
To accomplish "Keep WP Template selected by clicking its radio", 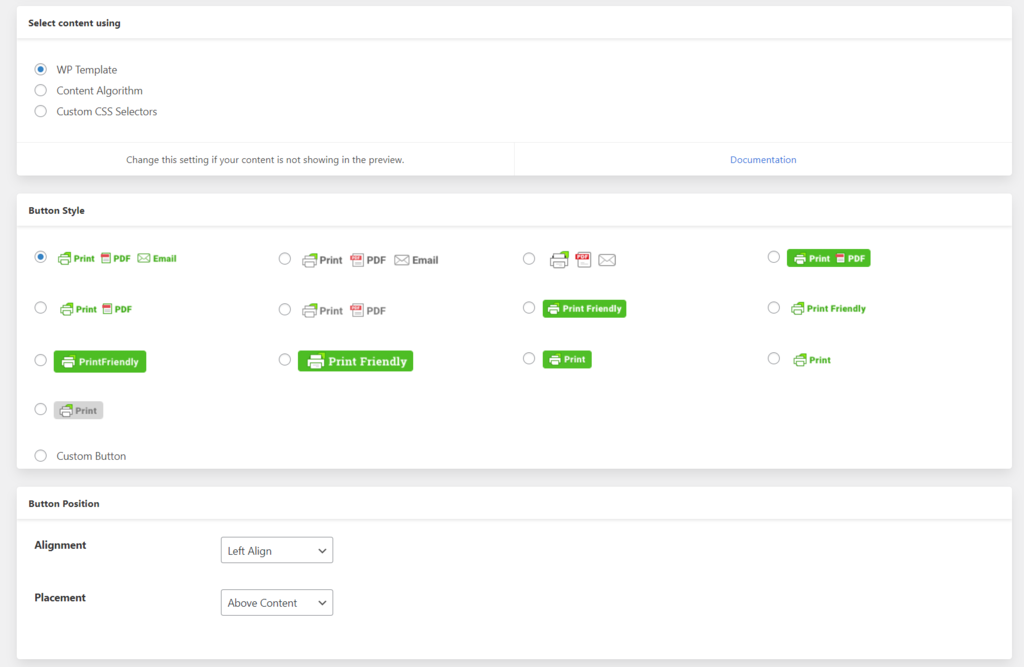I will [40, 69].
